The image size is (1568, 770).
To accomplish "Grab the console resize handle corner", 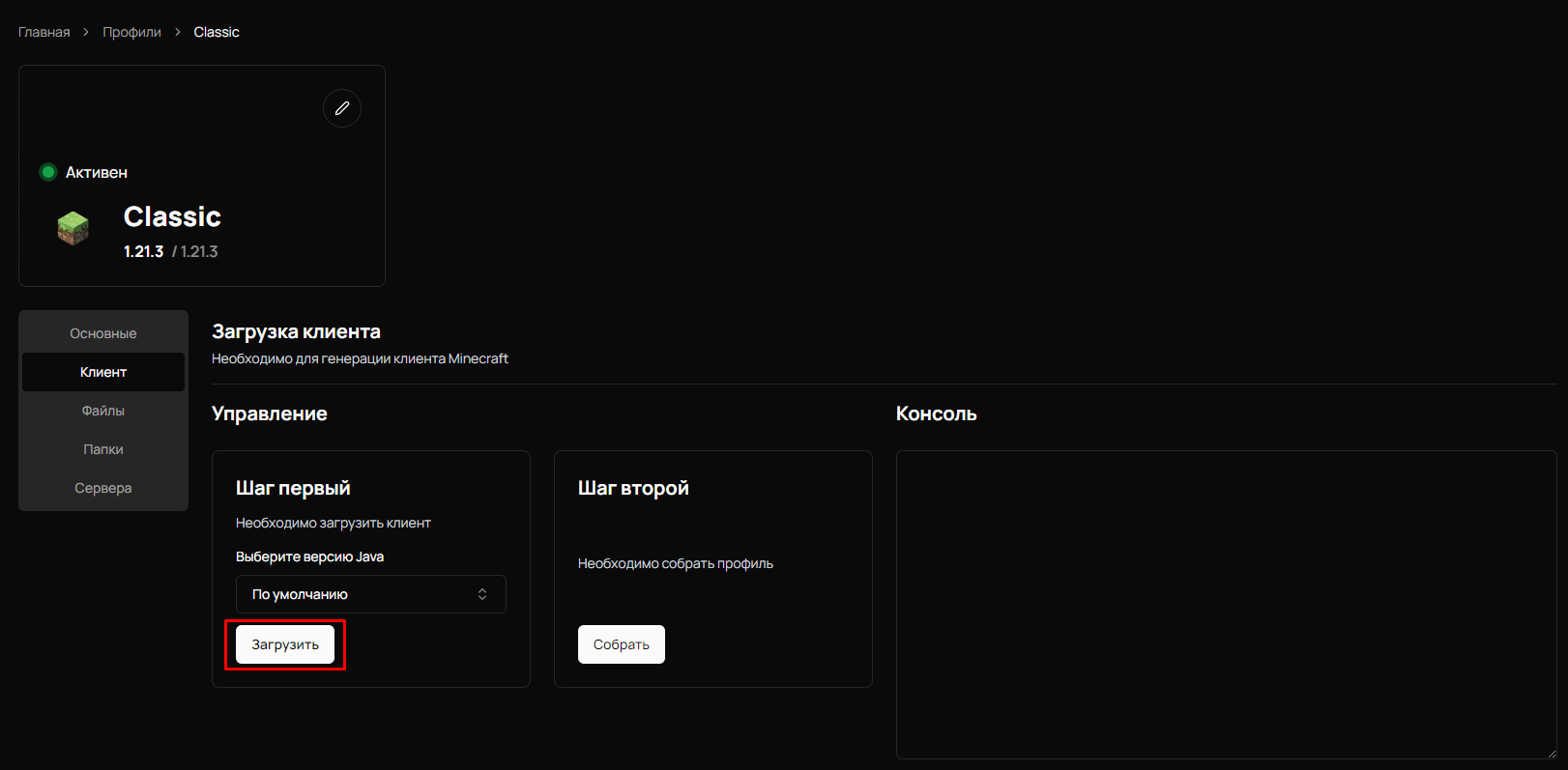I will click(1551, 753).
